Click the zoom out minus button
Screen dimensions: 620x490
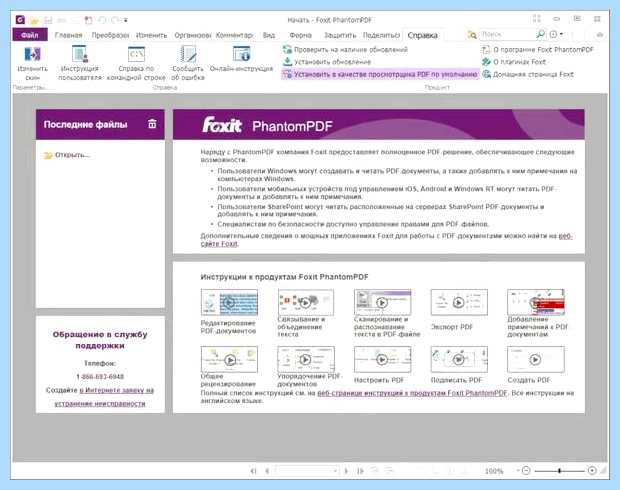tap(525, 470)
